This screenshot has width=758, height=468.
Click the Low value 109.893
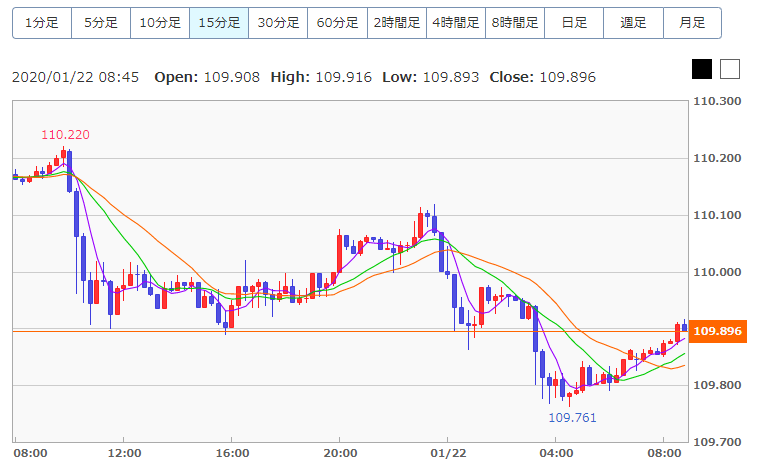pyautogui.click(x=451, y=77)
